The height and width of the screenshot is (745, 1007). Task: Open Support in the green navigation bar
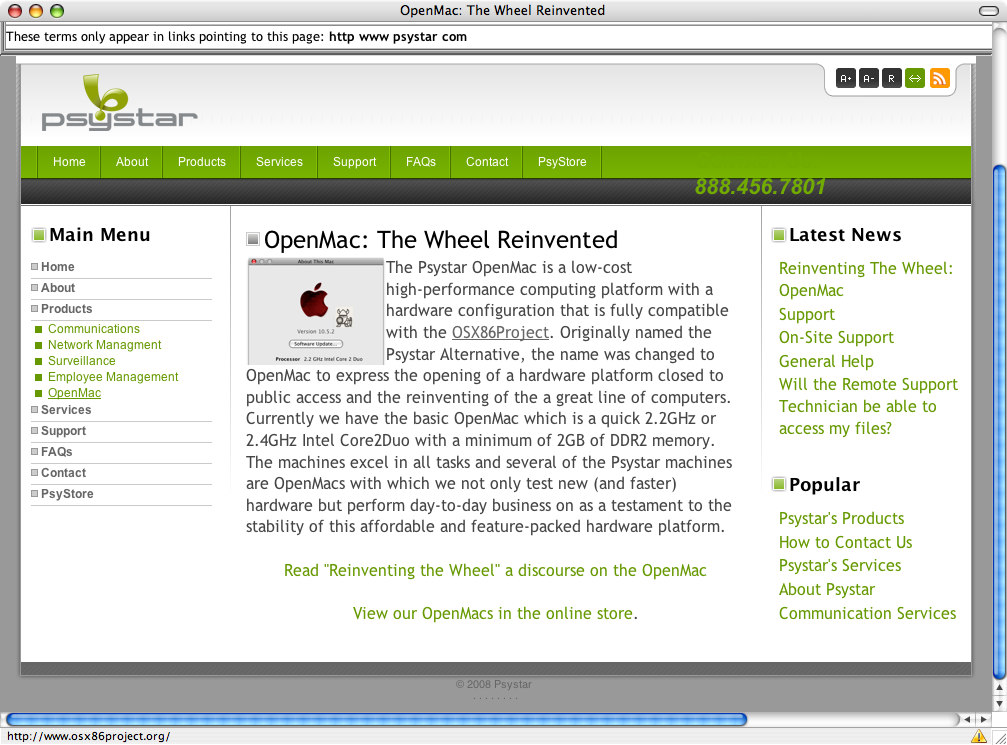coord(355,162)
